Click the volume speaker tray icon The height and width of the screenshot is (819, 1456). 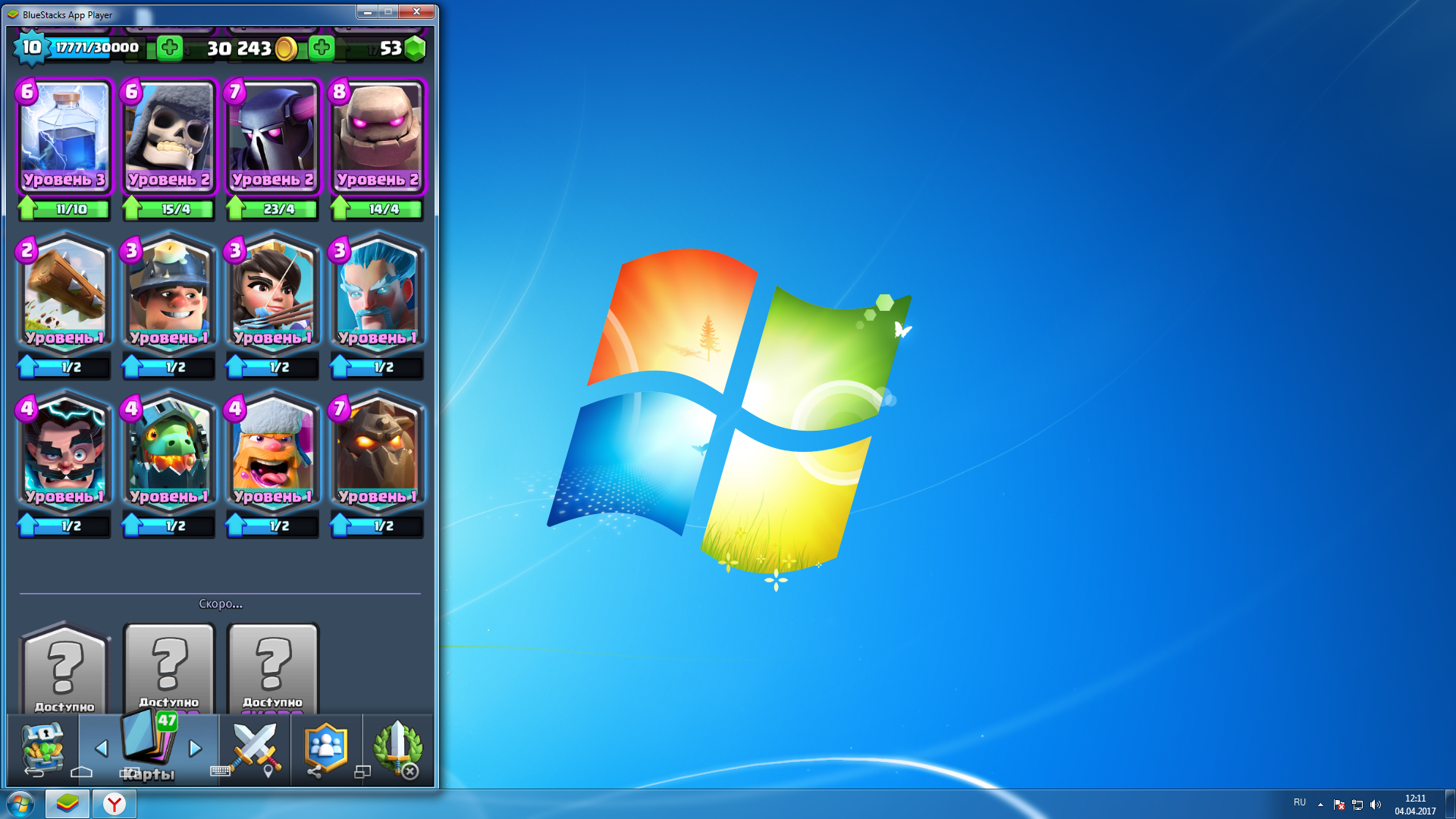[x=1376, y=805]
